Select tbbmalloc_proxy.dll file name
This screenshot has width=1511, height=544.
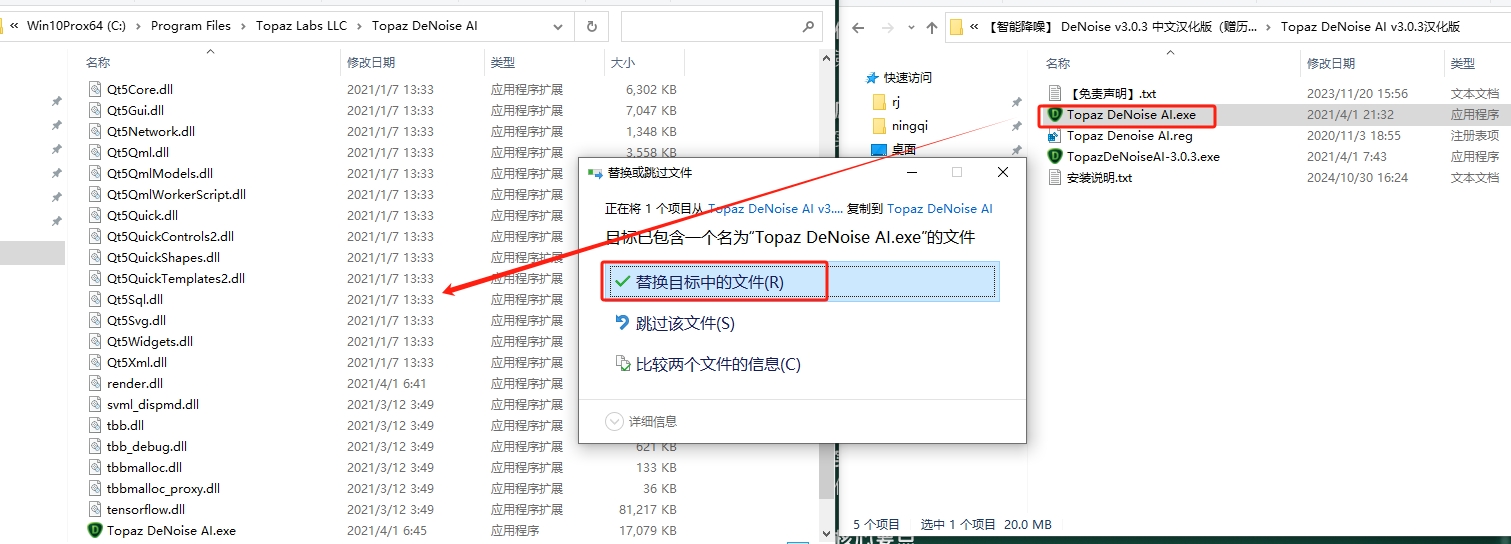coord(163,488)
